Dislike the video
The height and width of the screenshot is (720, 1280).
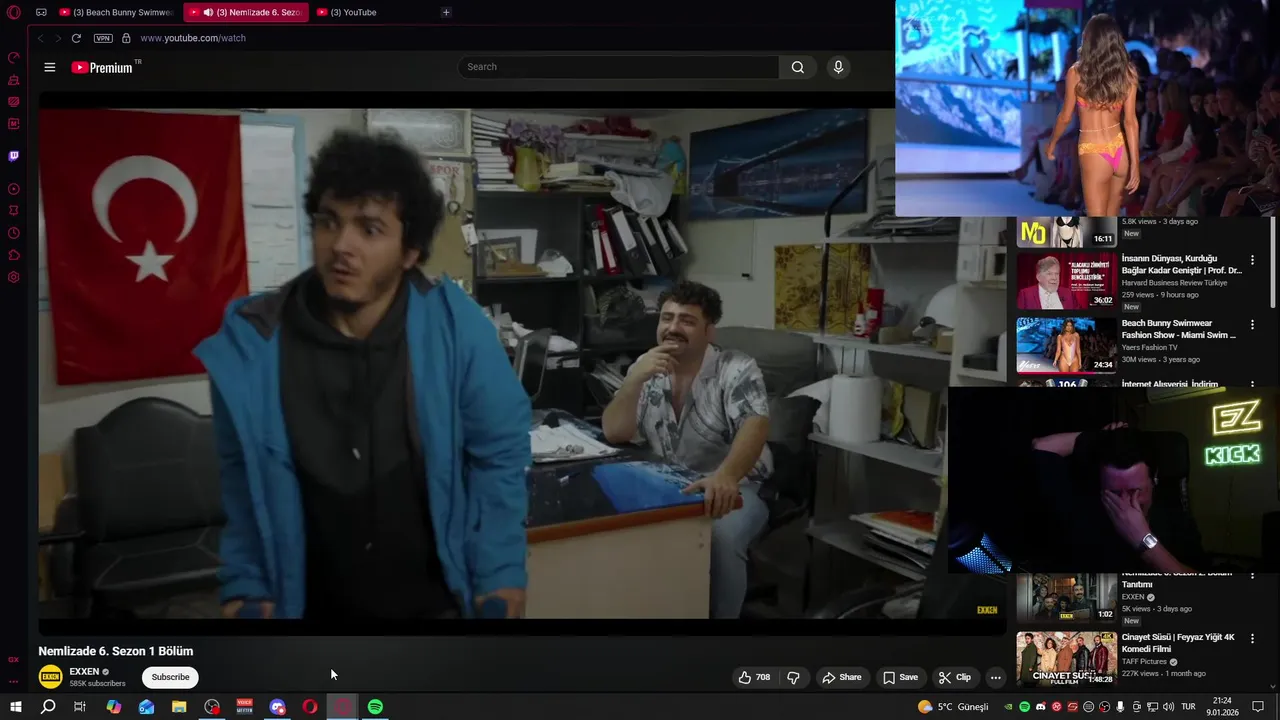(793, 677)
